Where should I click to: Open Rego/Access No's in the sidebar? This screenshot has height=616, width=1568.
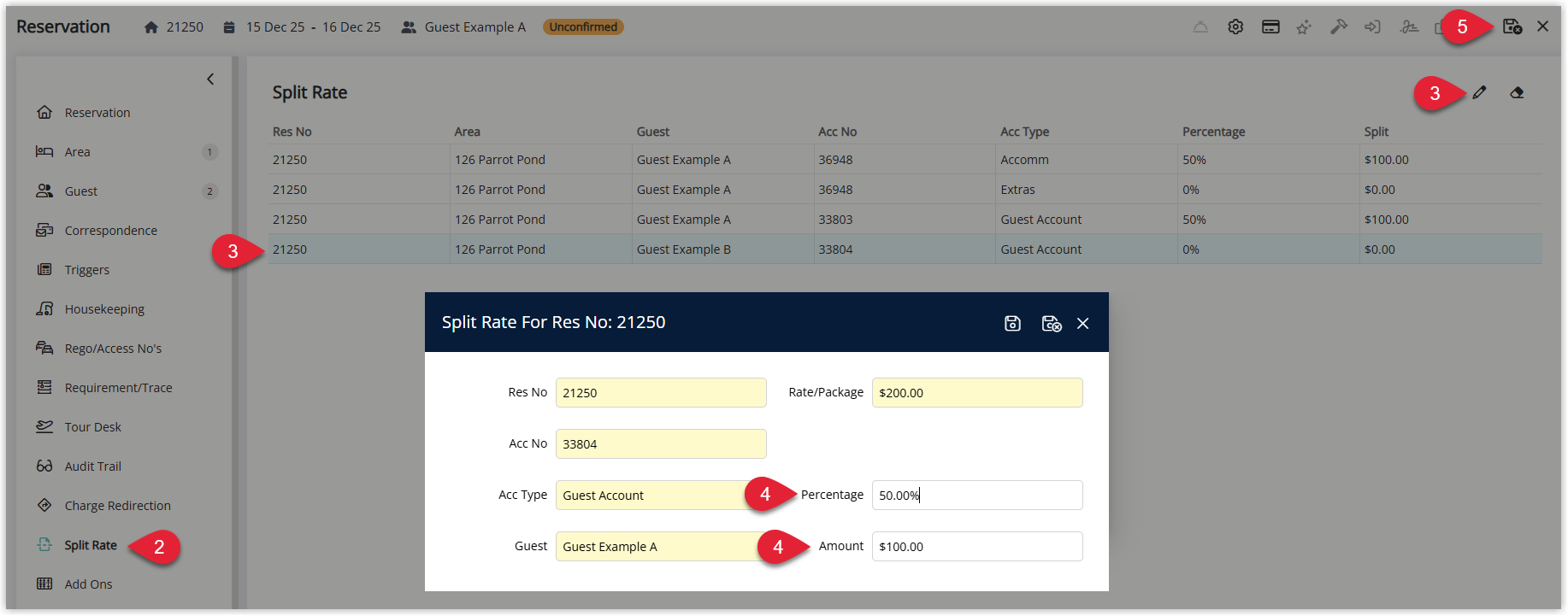[113, 349]
